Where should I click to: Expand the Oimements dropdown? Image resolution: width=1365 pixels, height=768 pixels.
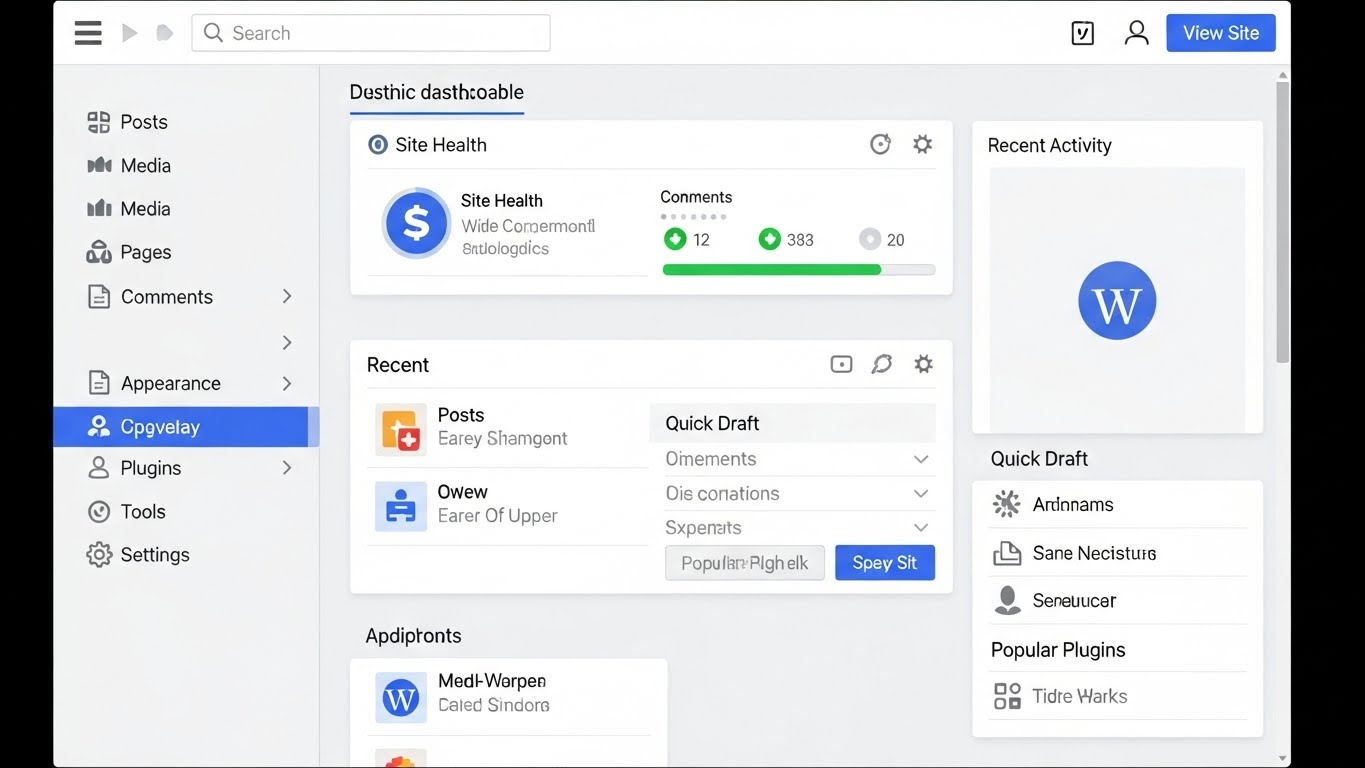[920, 459]
